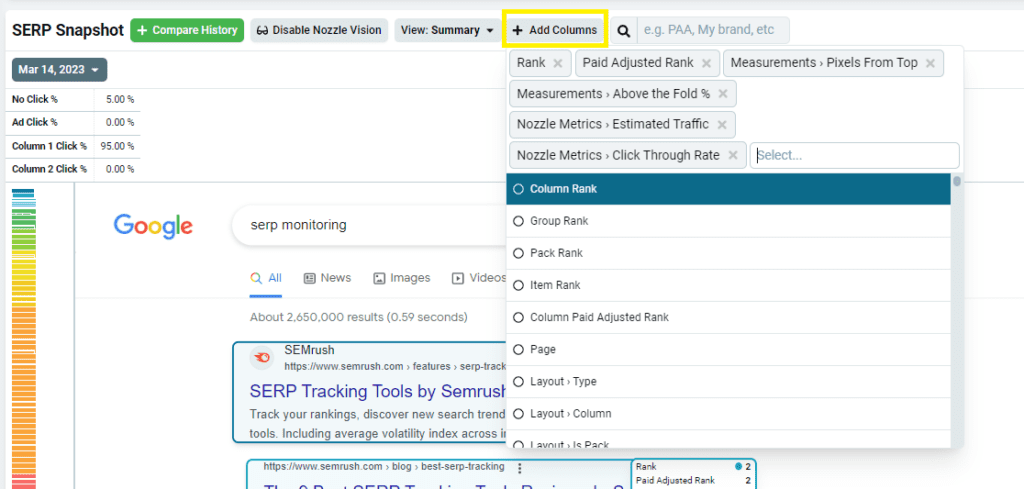Click the colored SERP heatmap strip
The image size is (1024, 489).
(x=23, y=339)
